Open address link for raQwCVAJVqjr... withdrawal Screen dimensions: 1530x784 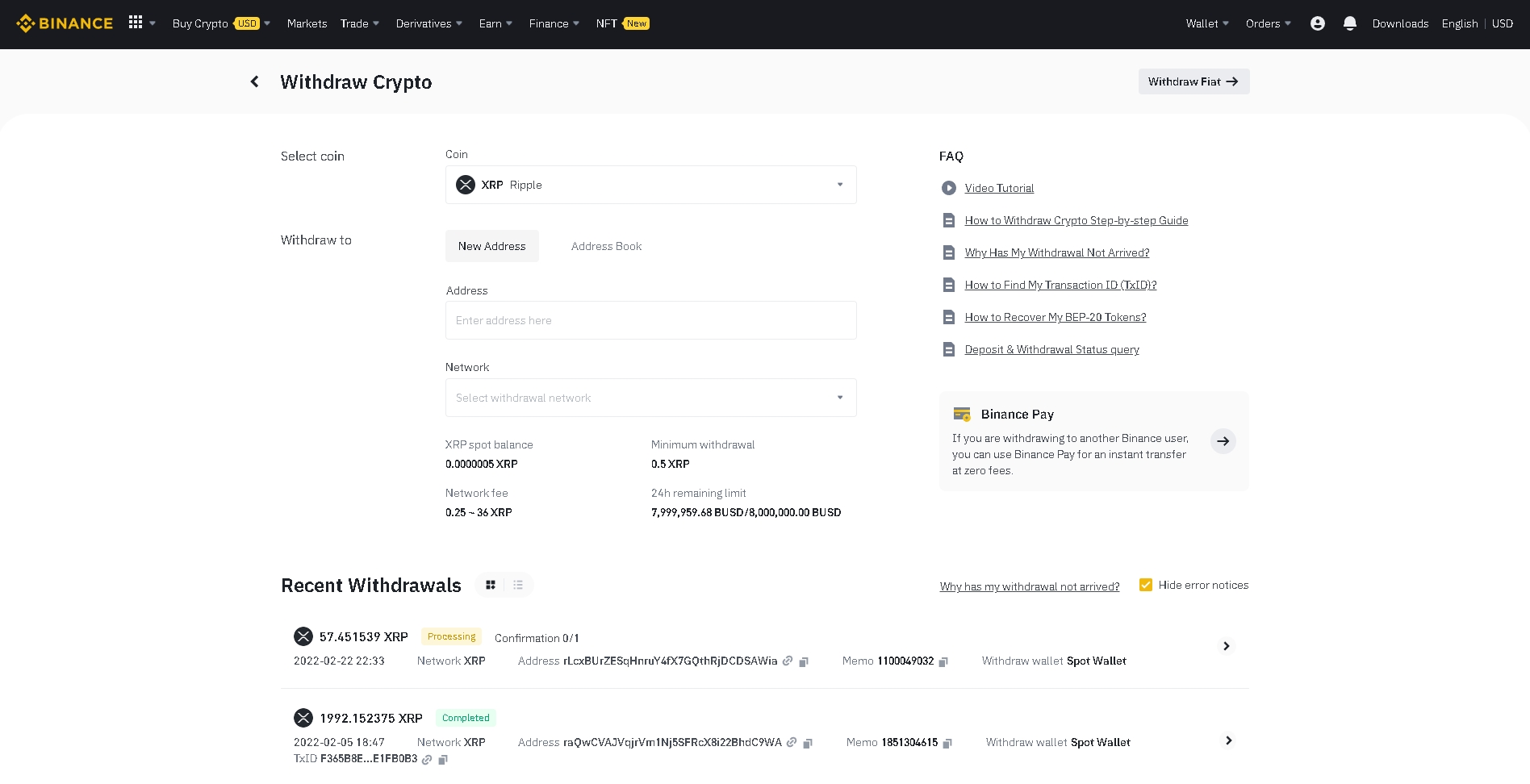click(x=792, y=742)
